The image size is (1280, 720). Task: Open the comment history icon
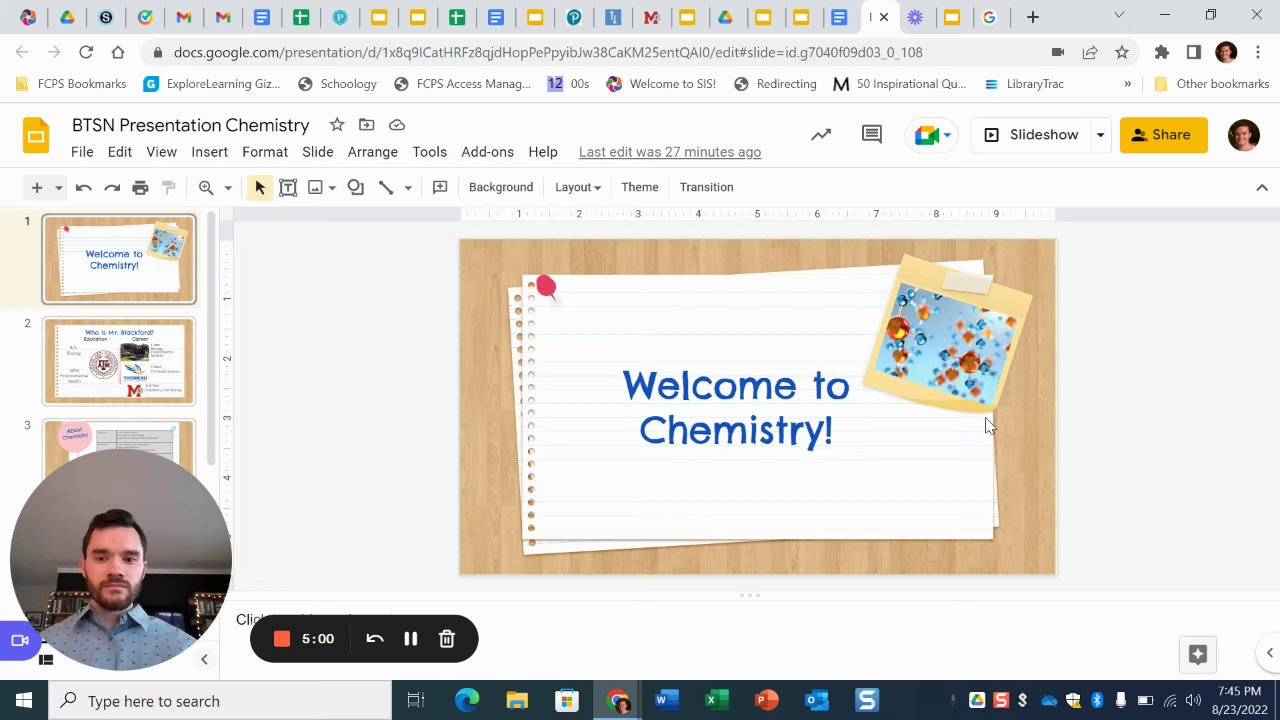(872, 135)
